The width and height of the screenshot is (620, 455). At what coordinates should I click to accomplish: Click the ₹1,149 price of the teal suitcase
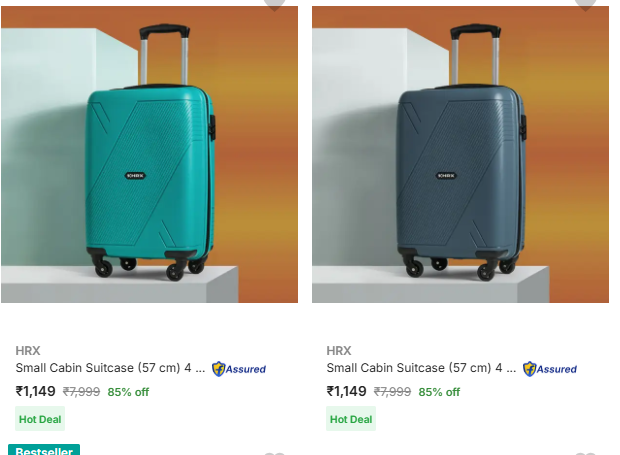coord(36,391)
